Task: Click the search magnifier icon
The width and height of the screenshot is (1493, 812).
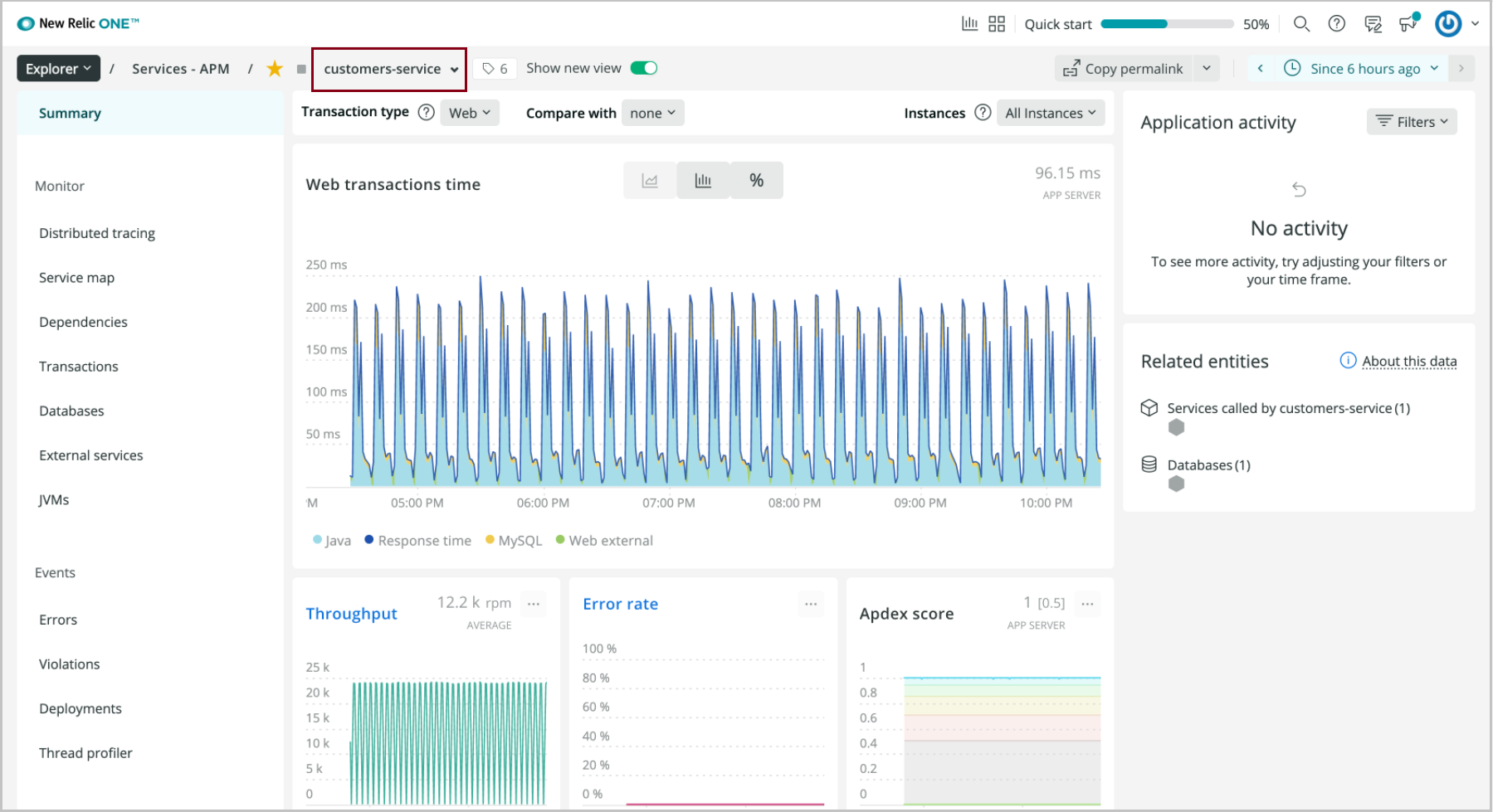Action: pyautogui.click(x=1301, y=24)
